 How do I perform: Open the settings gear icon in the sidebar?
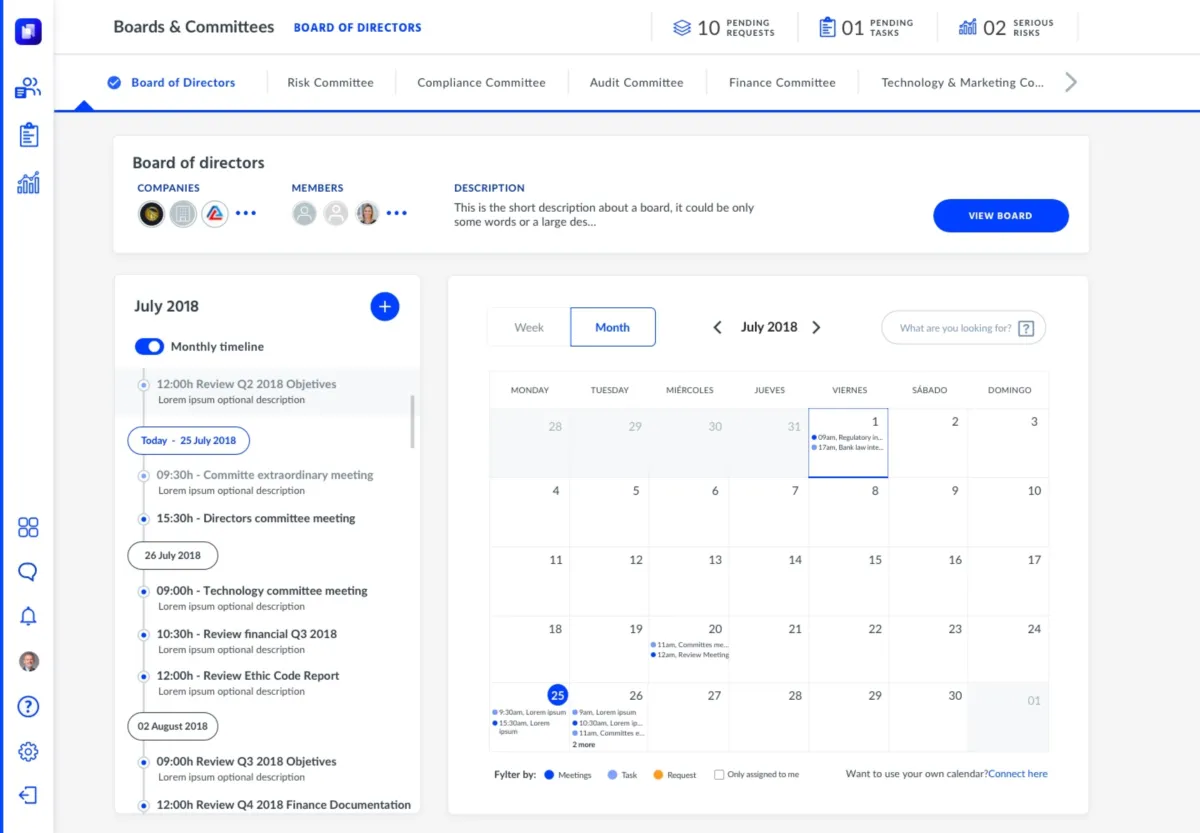point(28,751)
